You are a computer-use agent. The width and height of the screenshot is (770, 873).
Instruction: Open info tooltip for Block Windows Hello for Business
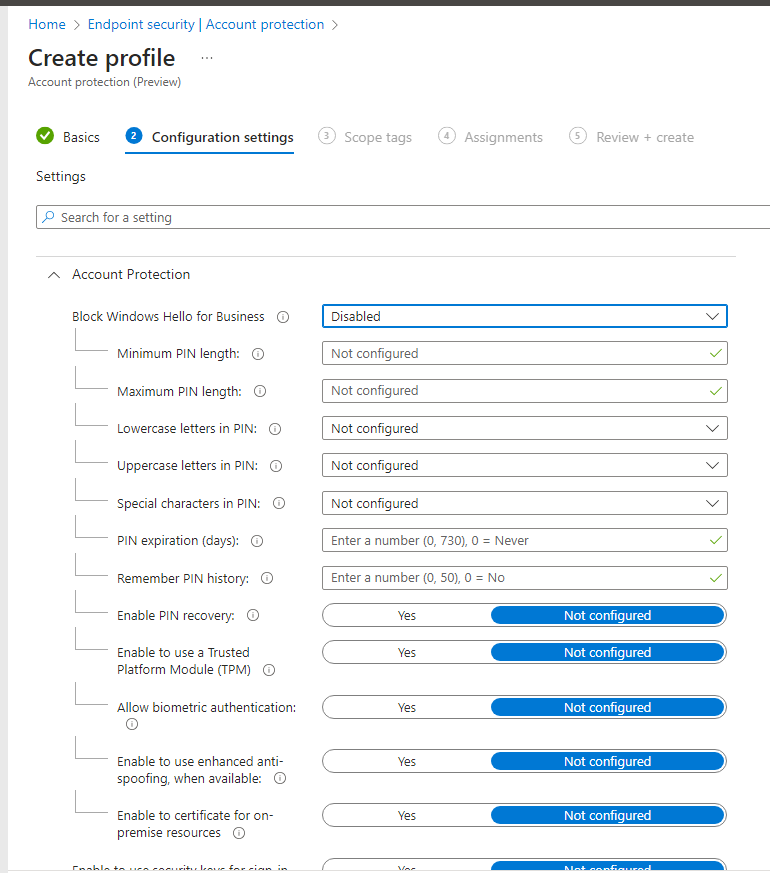(283, 317)
